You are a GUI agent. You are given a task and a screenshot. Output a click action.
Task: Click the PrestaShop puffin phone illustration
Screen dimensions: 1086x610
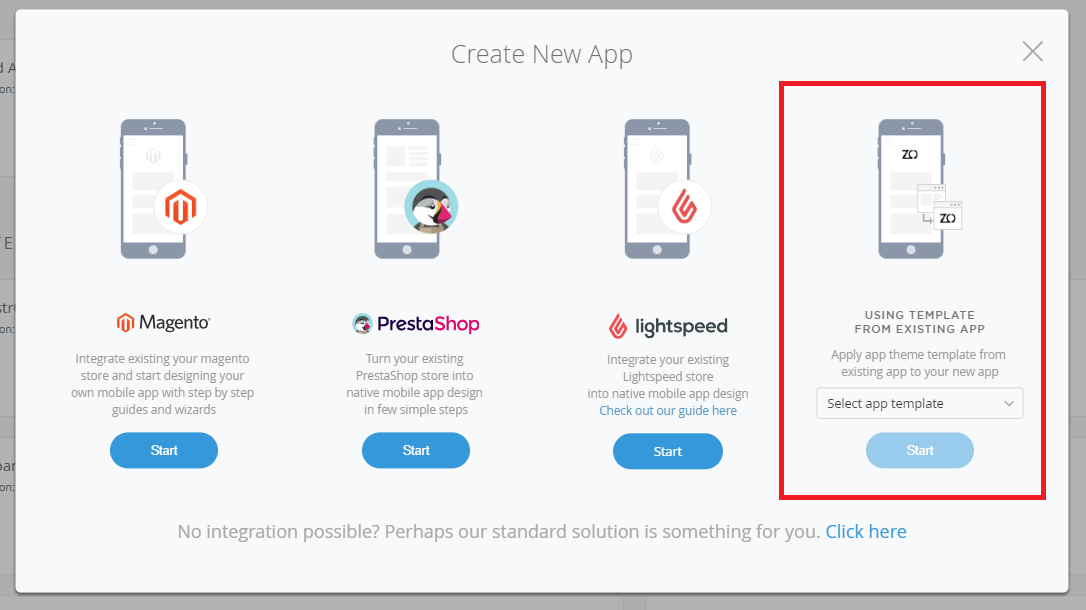416,189
